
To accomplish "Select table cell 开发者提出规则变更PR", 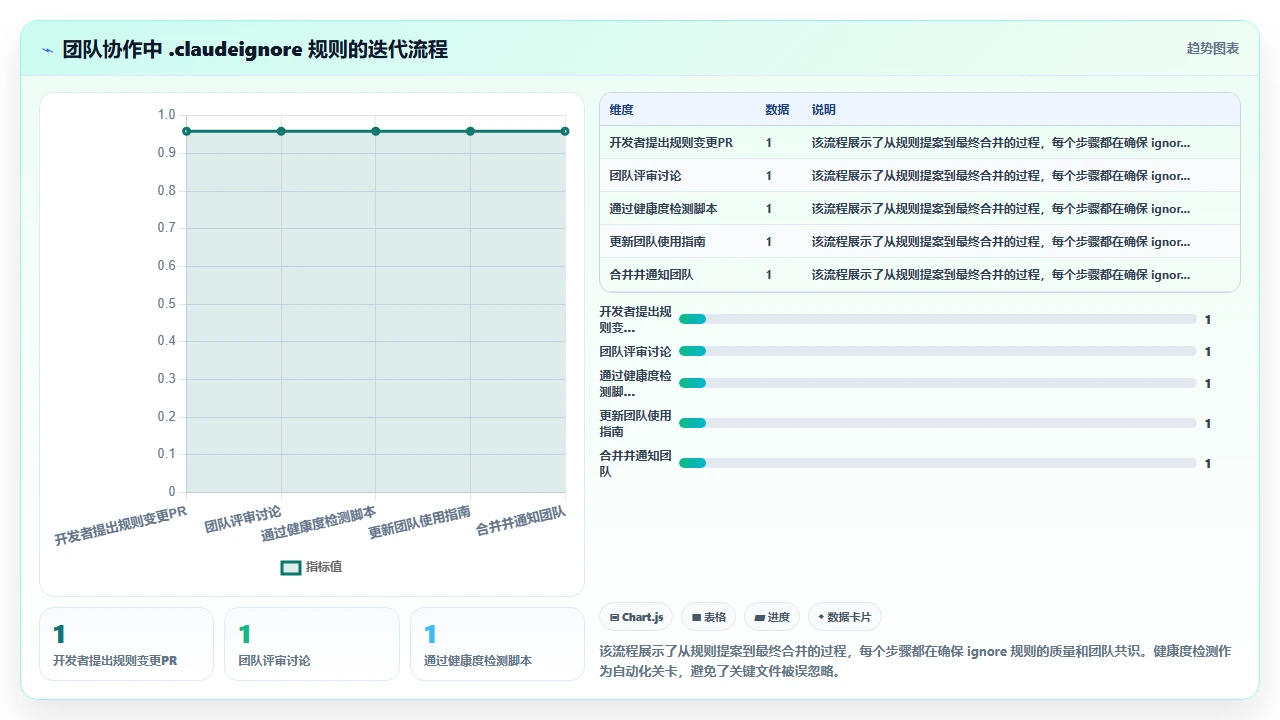I will click(x=671, y=143).
